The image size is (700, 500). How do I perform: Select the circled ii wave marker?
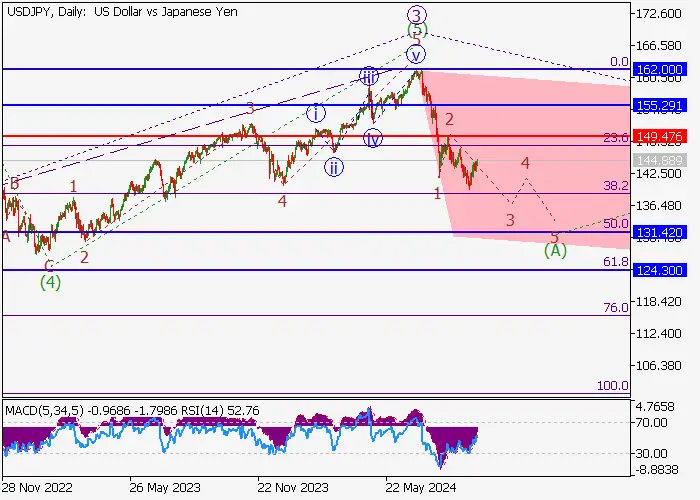(x=333, y=168)
